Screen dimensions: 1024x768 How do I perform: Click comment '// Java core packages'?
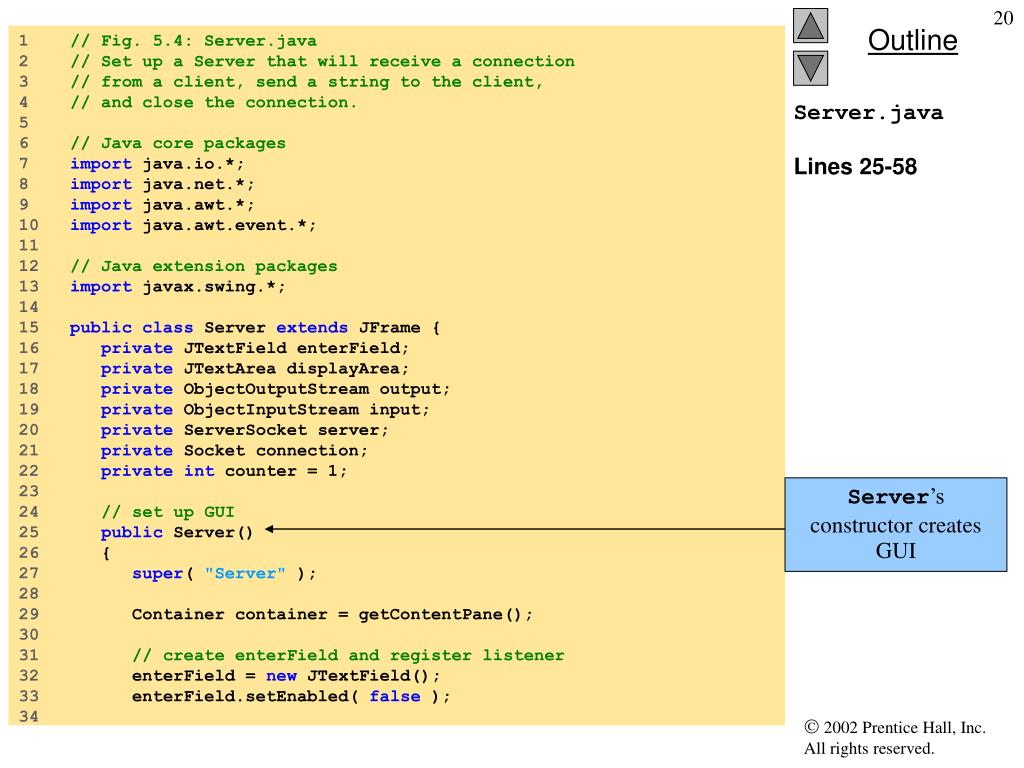pos(178,144)
